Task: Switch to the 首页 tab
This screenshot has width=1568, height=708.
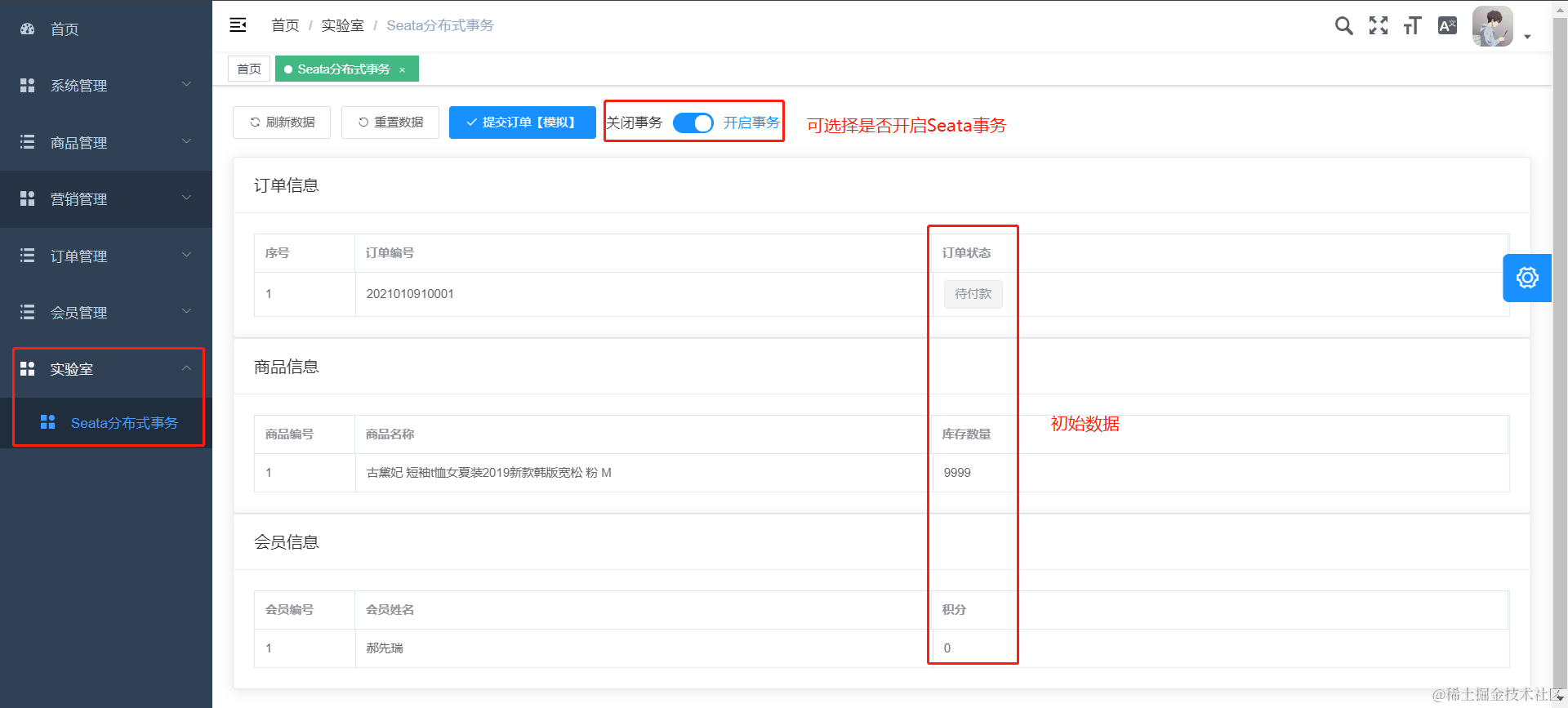Action: pos(249,69)
